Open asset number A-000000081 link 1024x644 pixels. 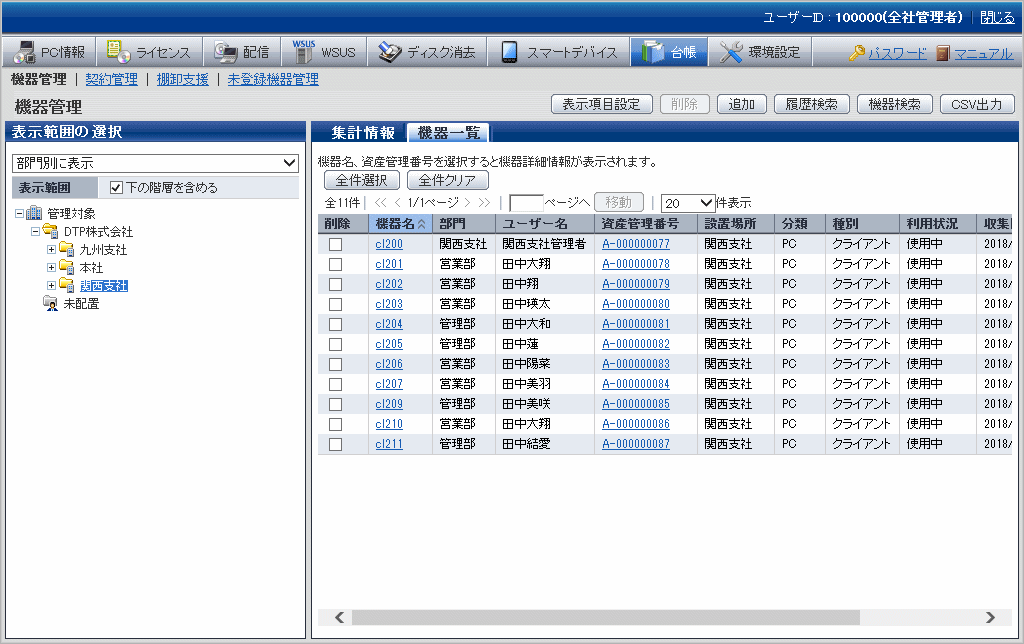click(635, 324)
